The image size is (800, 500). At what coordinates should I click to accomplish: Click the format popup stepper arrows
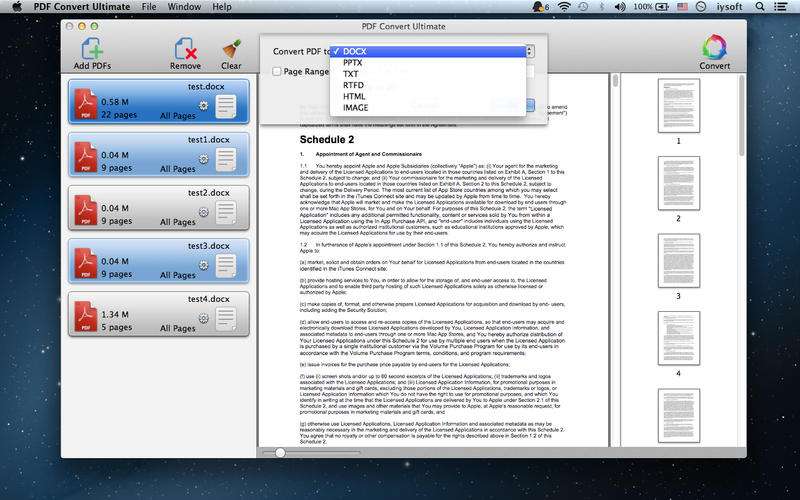[x=530, y=51]
